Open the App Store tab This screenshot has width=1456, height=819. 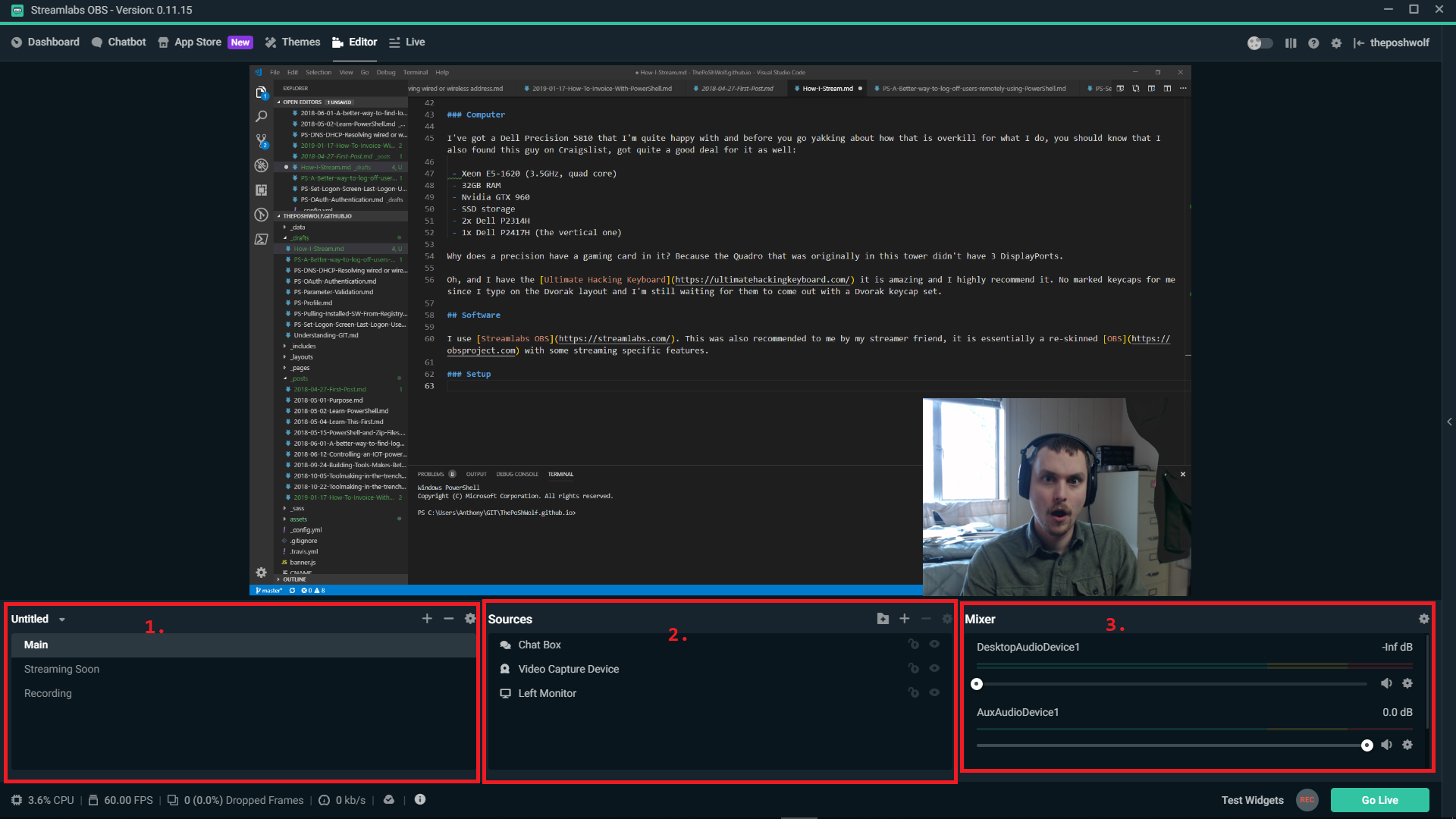190,42
